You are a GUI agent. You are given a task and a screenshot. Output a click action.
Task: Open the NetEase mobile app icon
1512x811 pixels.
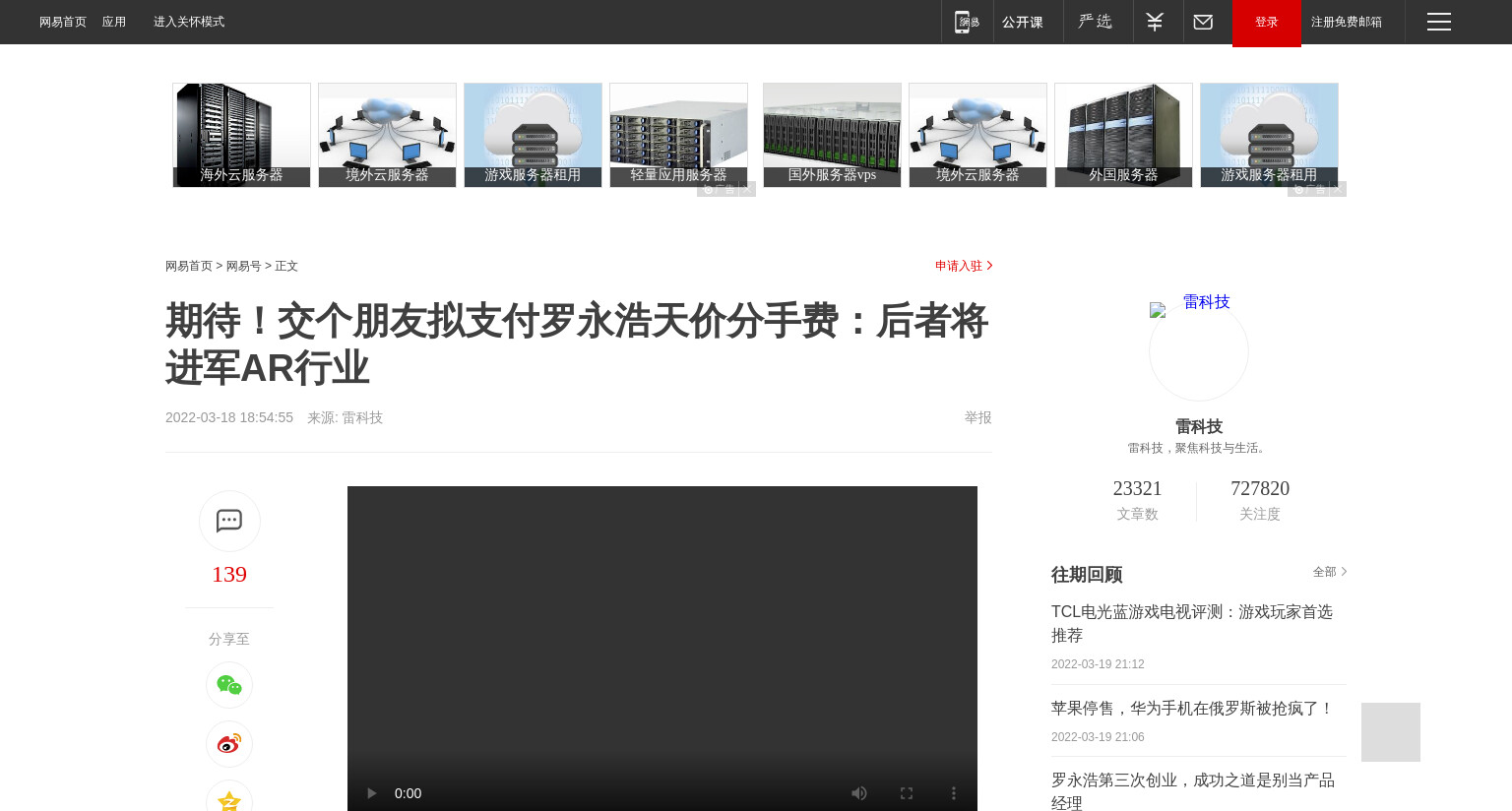[x=968, y=22]
